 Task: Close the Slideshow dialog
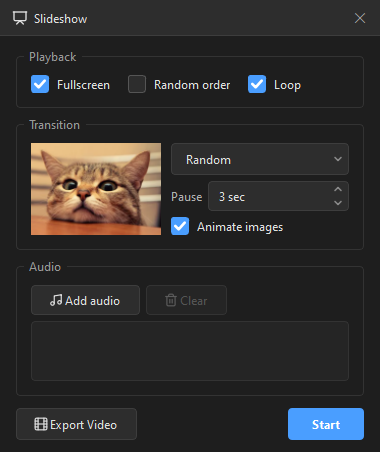pyautogui.click(x=360, y=18)
